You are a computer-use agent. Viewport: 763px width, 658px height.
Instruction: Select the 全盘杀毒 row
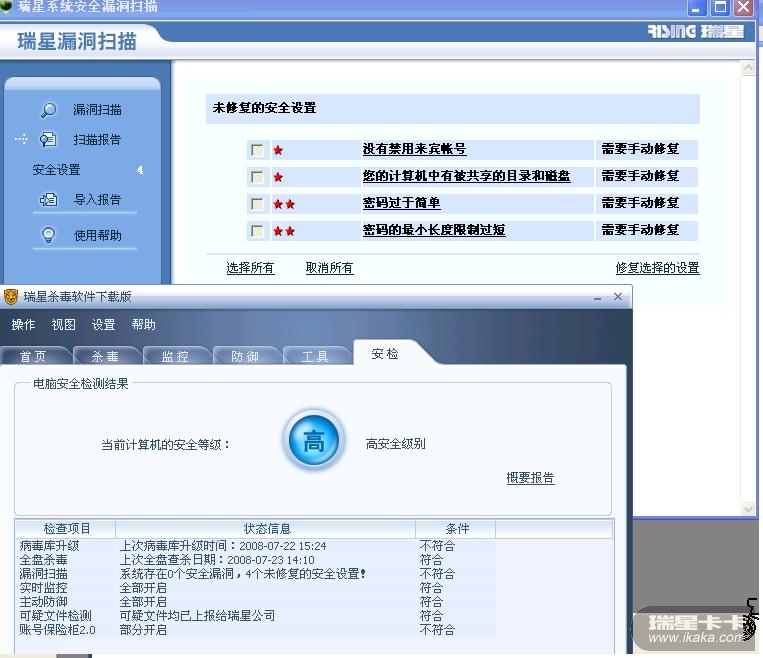(257, 560)
